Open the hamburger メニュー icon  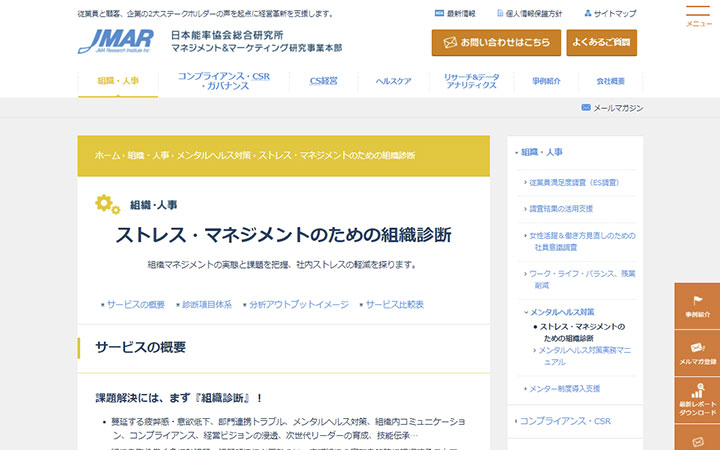point(698,16)
